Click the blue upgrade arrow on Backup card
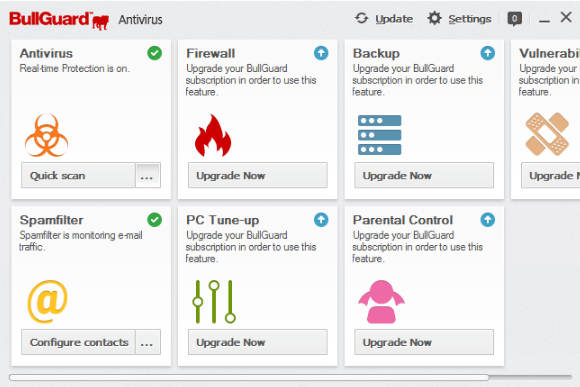The width and height of the screenshot is (580, 387). click(x=488, y=53)
